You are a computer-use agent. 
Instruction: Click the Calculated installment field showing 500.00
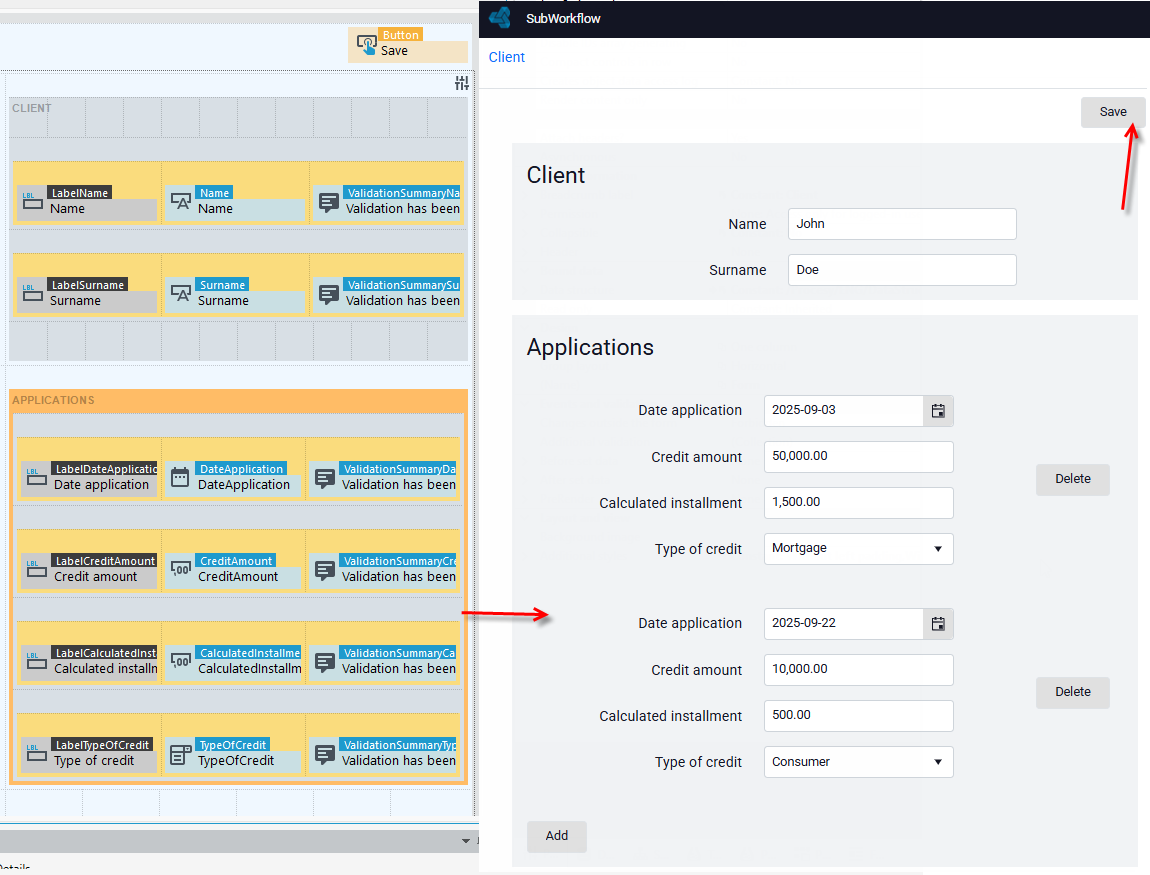coord(858,716)
